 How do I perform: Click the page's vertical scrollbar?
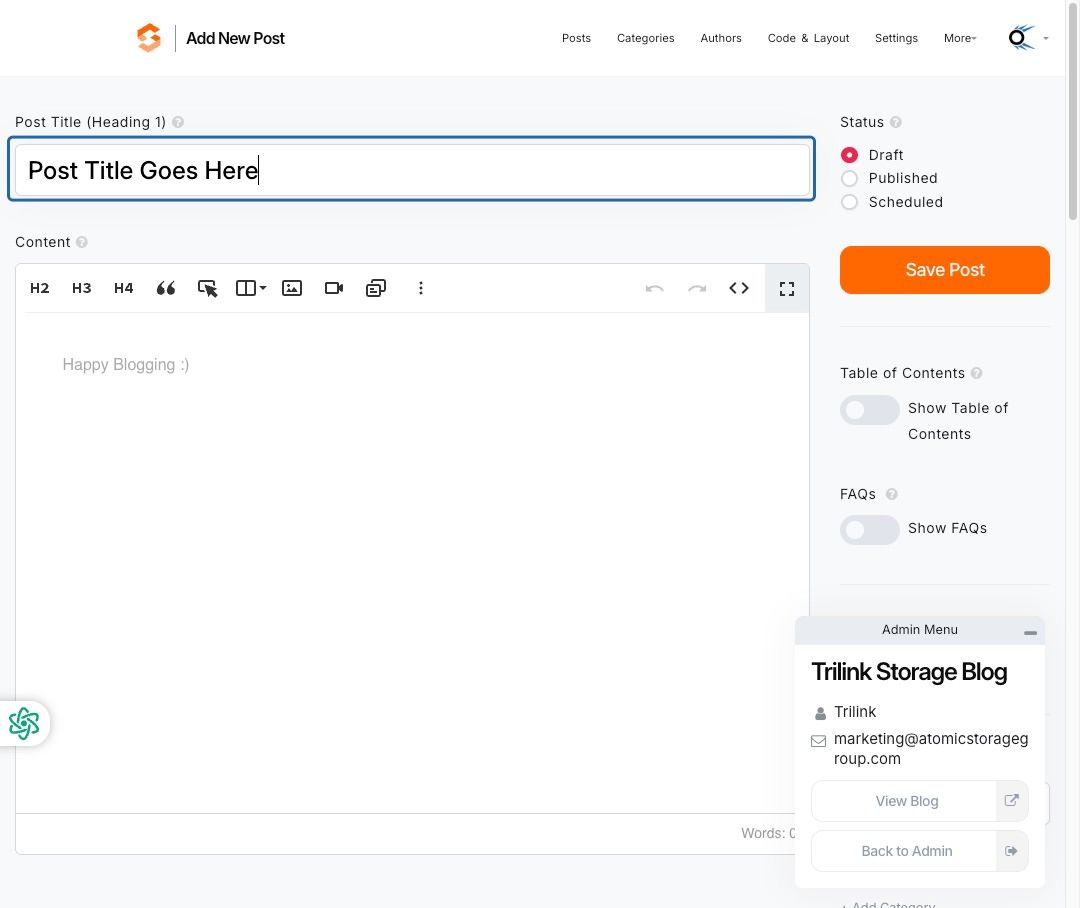tap(1072, 110)
